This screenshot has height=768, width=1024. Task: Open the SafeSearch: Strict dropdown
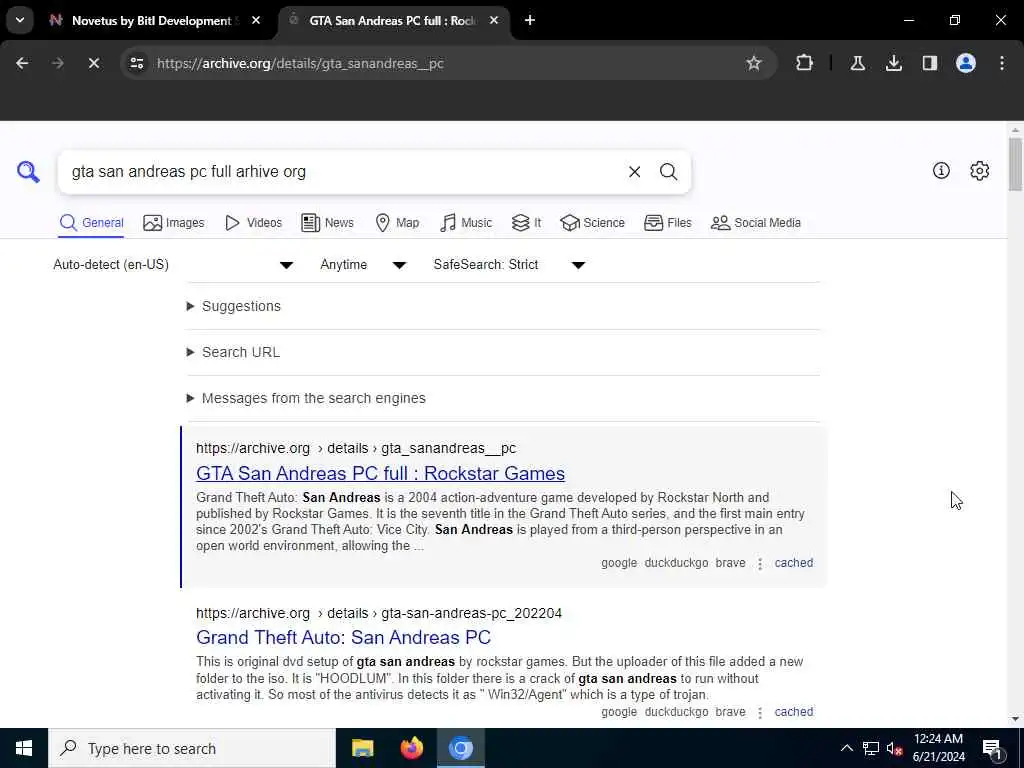coord(509,264)
